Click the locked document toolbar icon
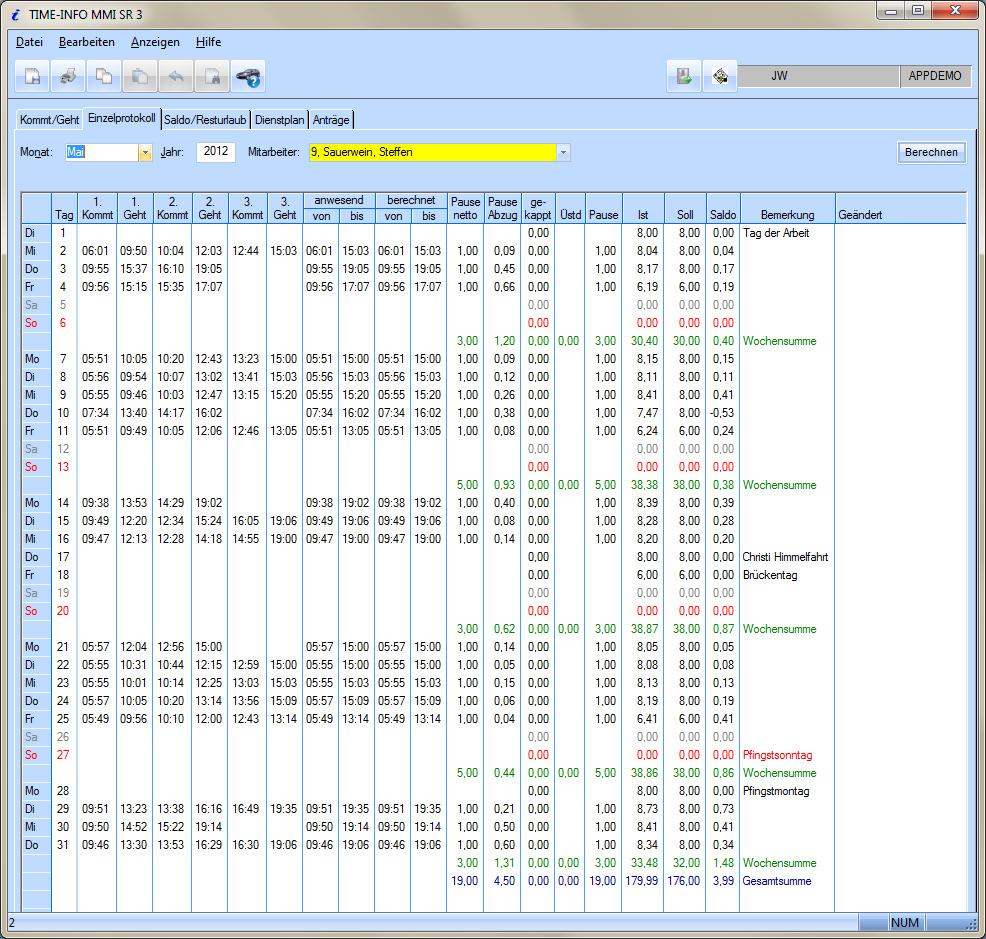The width and height of the screenshot is (986, 939). [211, 77]
